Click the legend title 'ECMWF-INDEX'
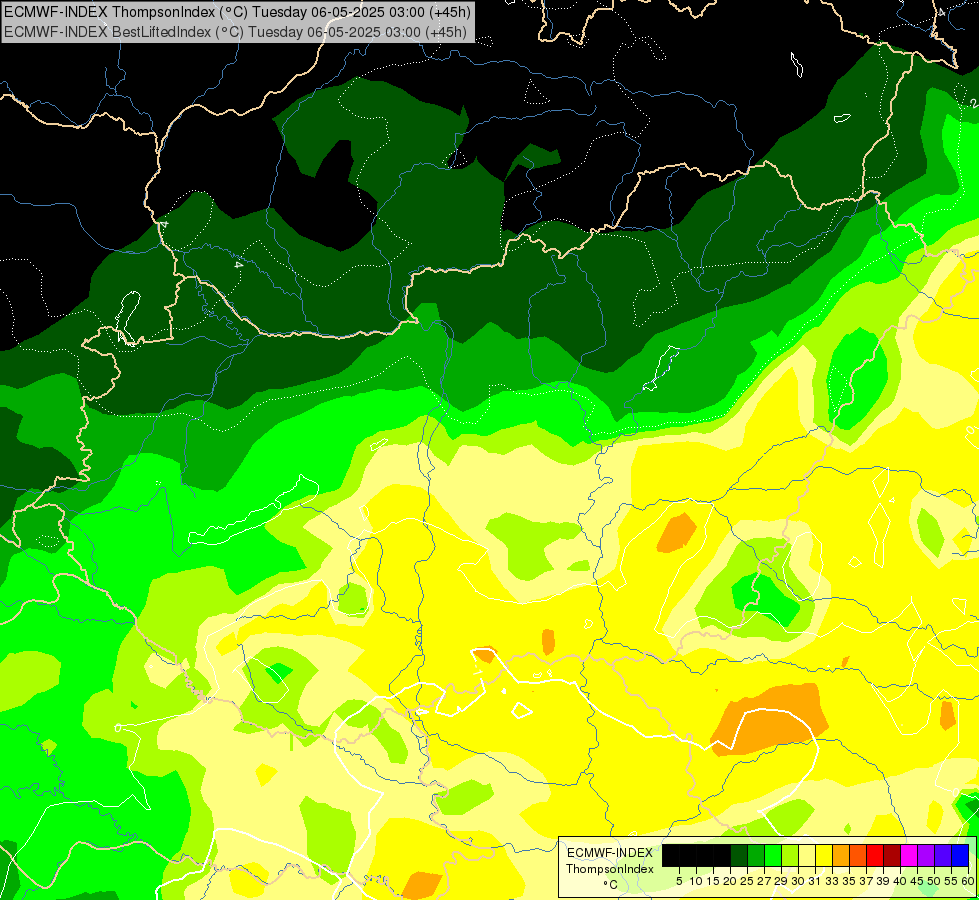 610,853
